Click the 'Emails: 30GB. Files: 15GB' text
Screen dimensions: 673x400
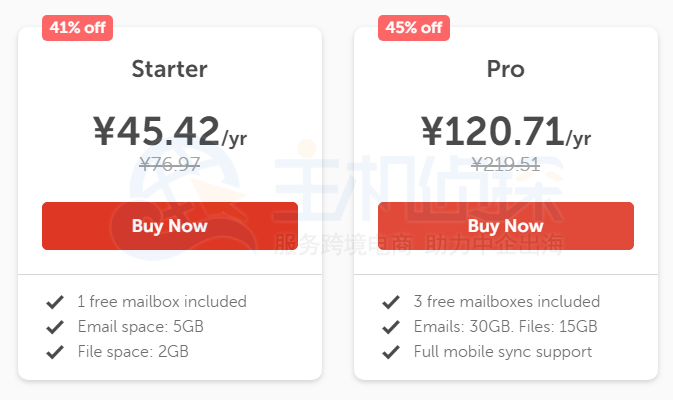(x=506, y=326)
